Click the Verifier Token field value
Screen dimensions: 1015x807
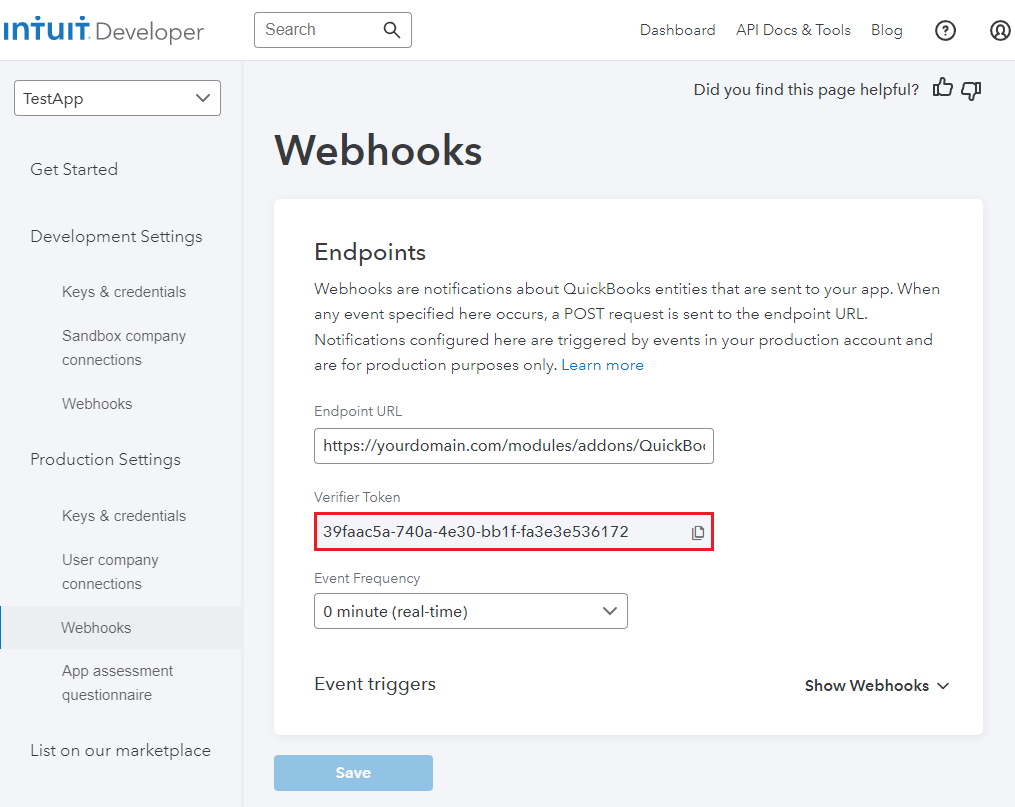pyautogui.click(x=475, y=532)
